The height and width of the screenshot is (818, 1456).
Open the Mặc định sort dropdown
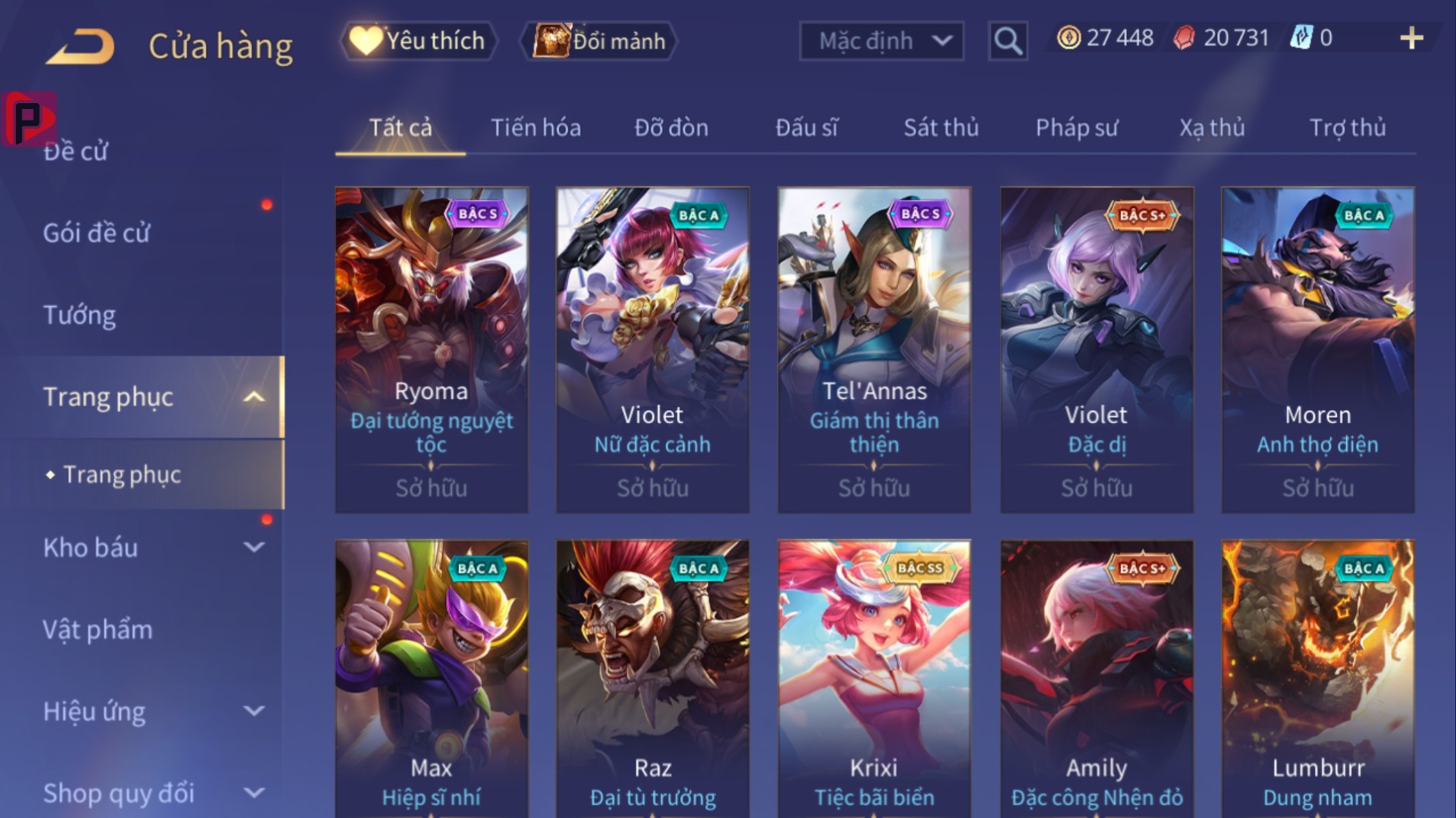pos(881,40)
